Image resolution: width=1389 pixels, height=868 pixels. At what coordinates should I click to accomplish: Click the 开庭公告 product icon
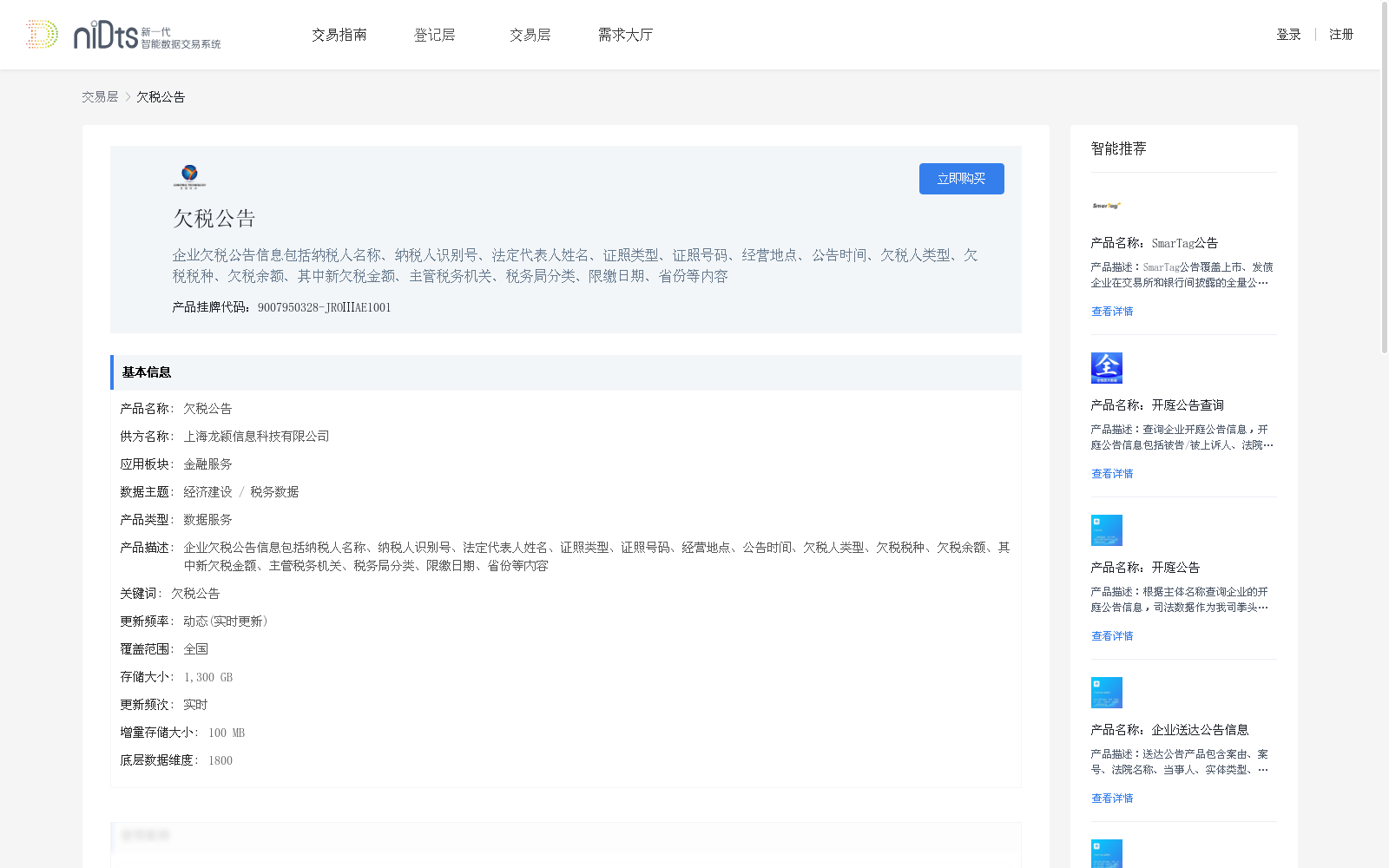(1107, 530)
